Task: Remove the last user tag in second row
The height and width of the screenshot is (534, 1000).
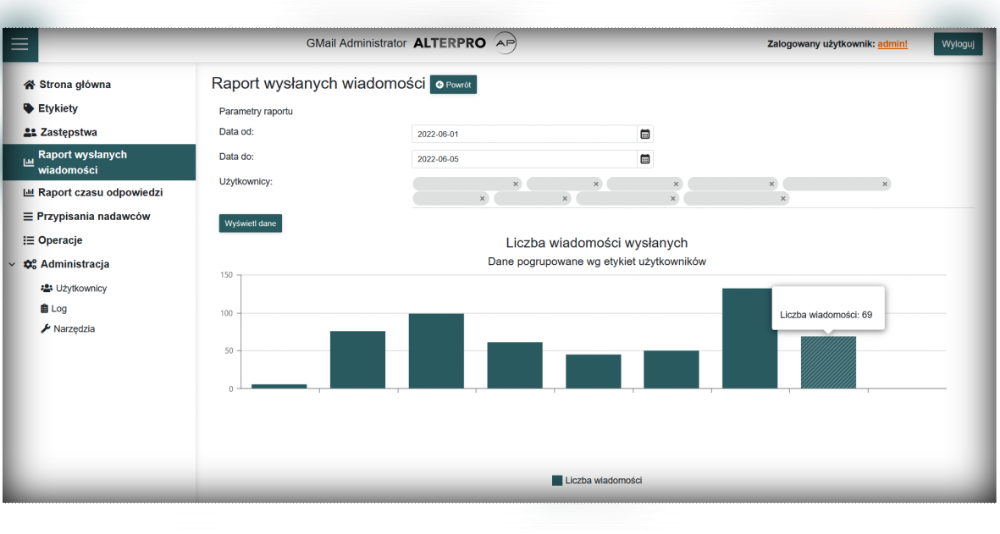Action: [783, 199]
